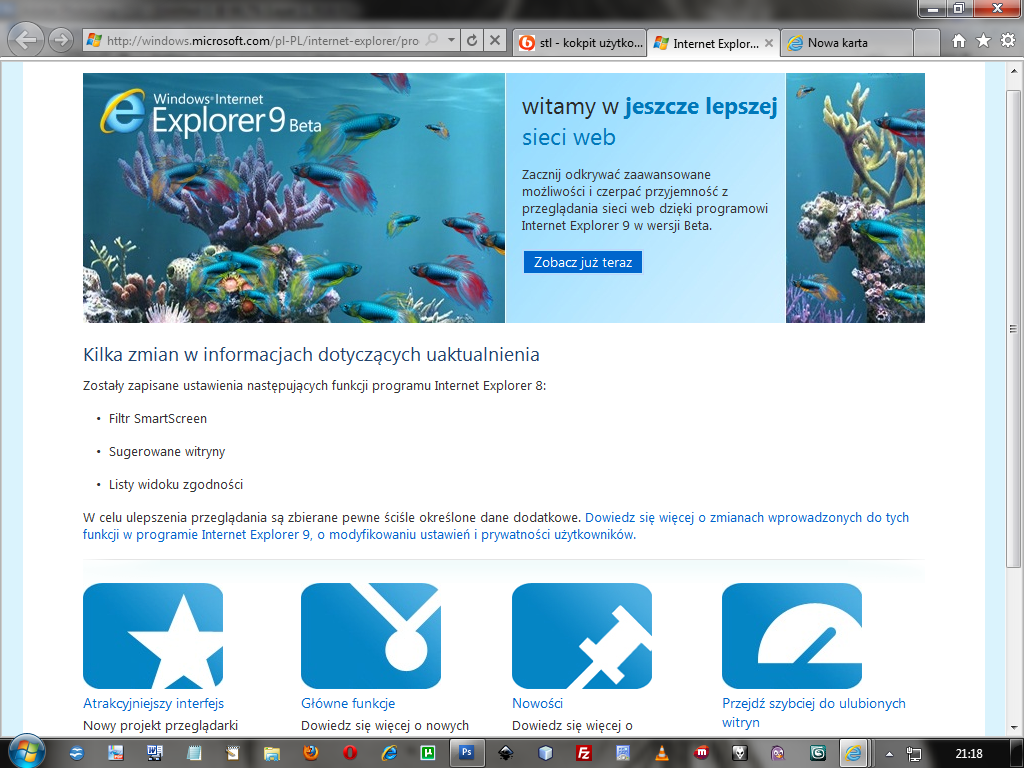1024x768 pixels.
Task: Click the 'Zobacz już teraz' button
Action: (x=583, y=263)
